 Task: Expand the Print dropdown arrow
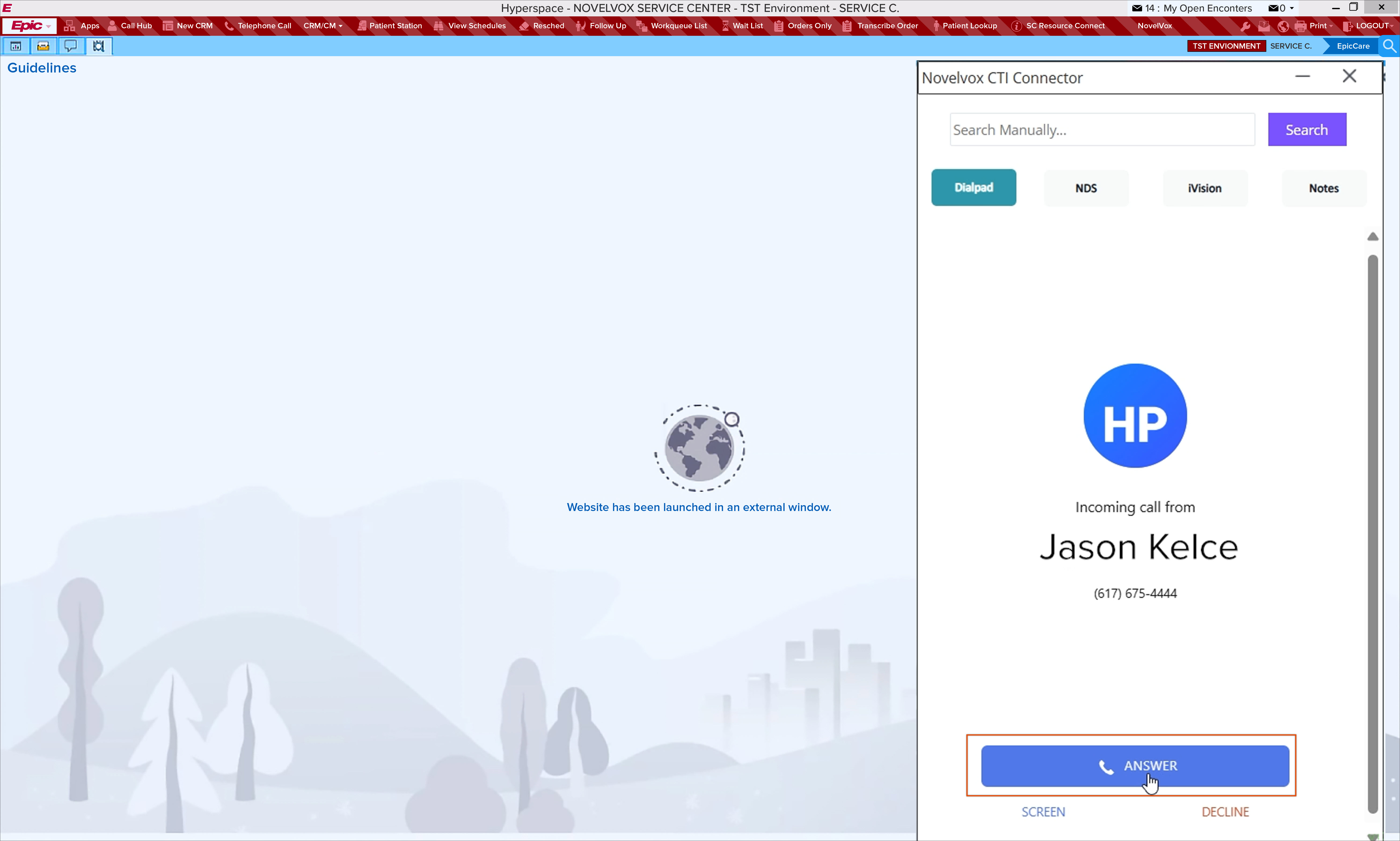click(x=1331, y=26)
